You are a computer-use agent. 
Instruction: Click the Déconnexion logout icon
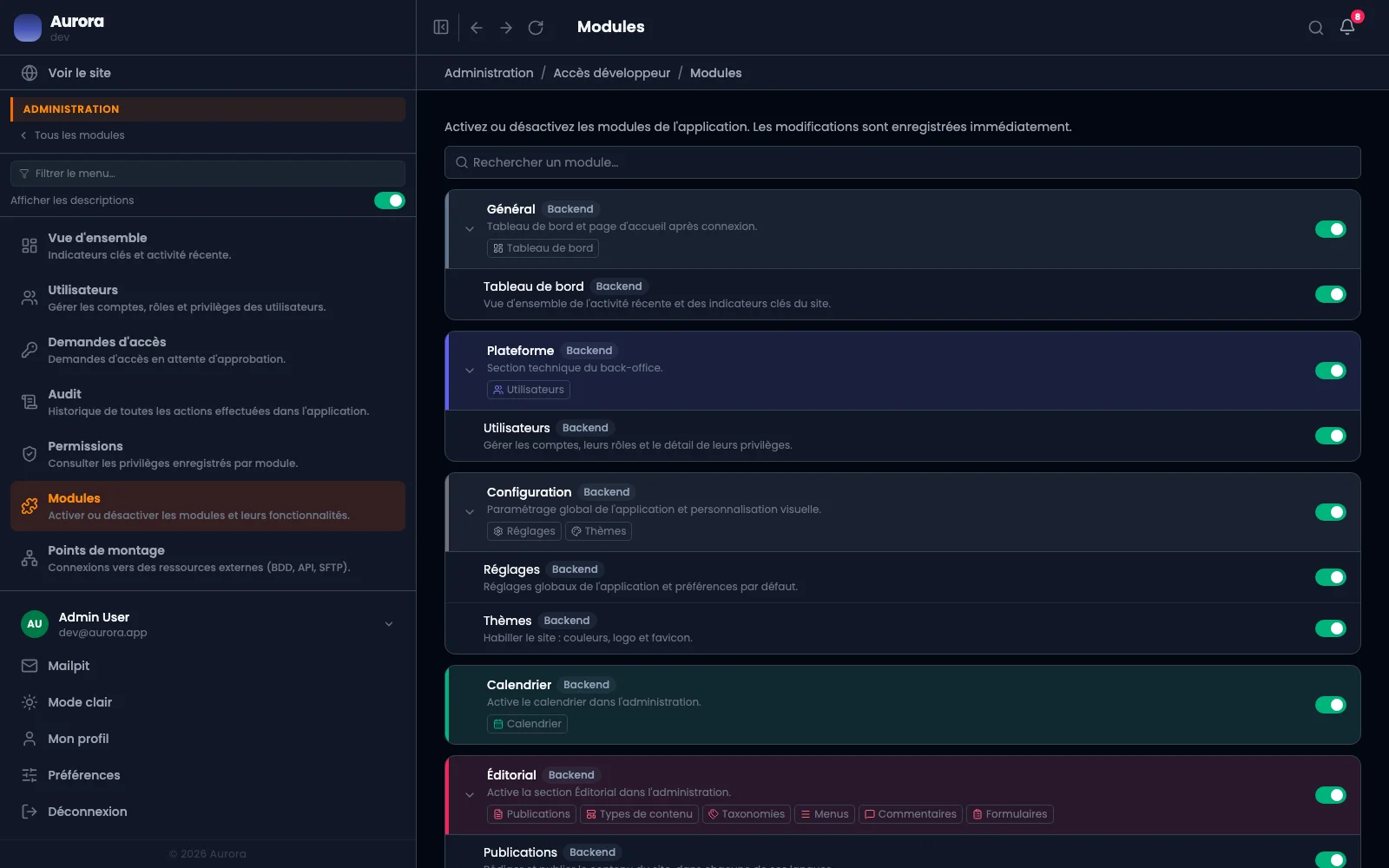[30, 812]
